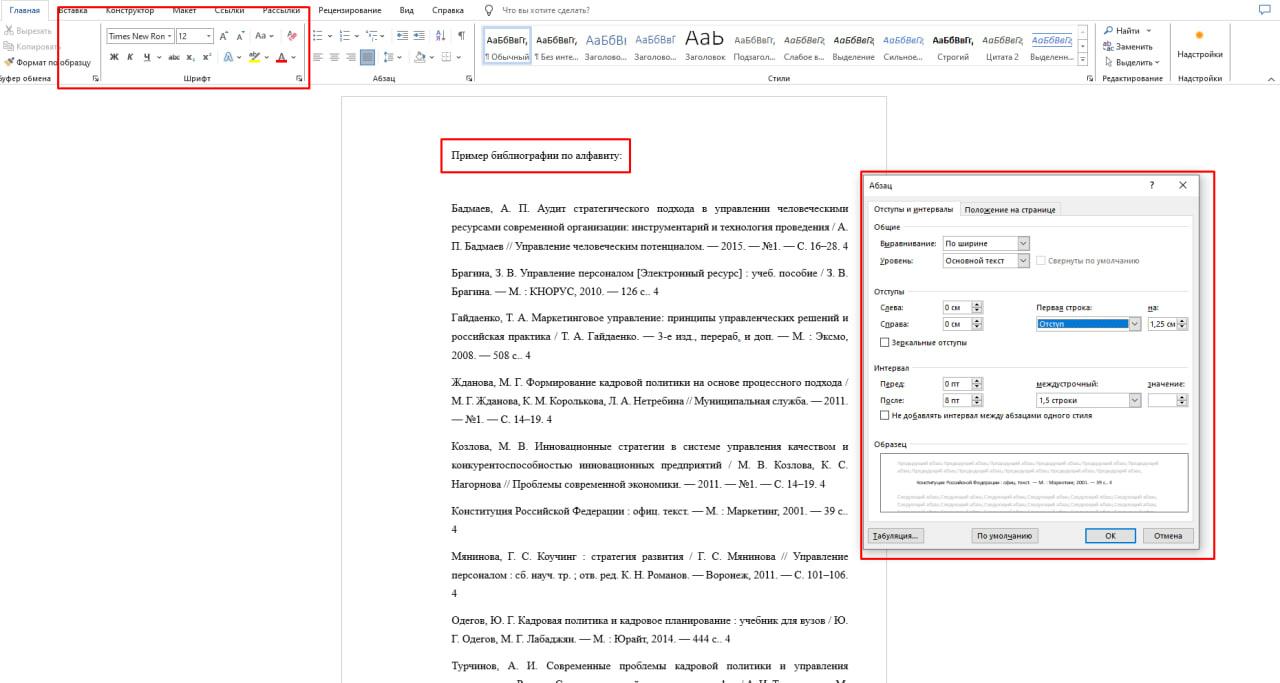Click the font name field Times New Roman
The image size is (1280, 683).
coord(136,36)
